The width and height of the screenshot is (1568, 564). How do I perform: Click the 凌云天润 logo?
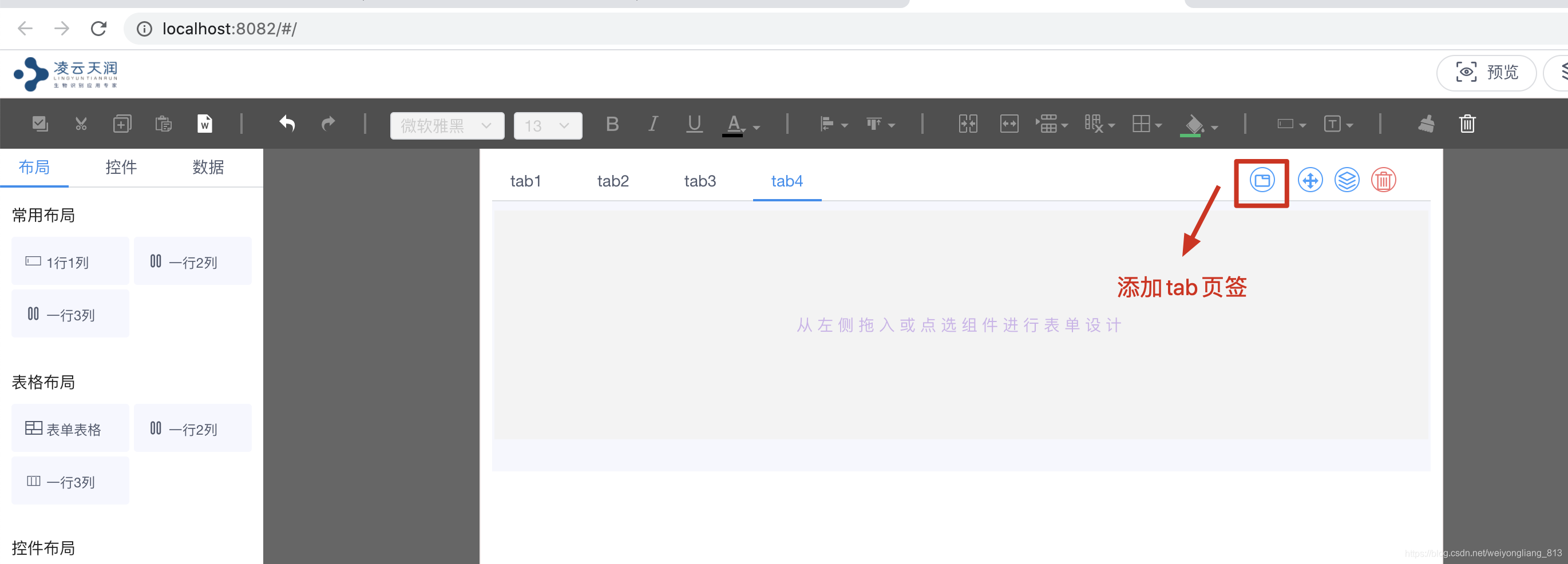coord(66,74)
